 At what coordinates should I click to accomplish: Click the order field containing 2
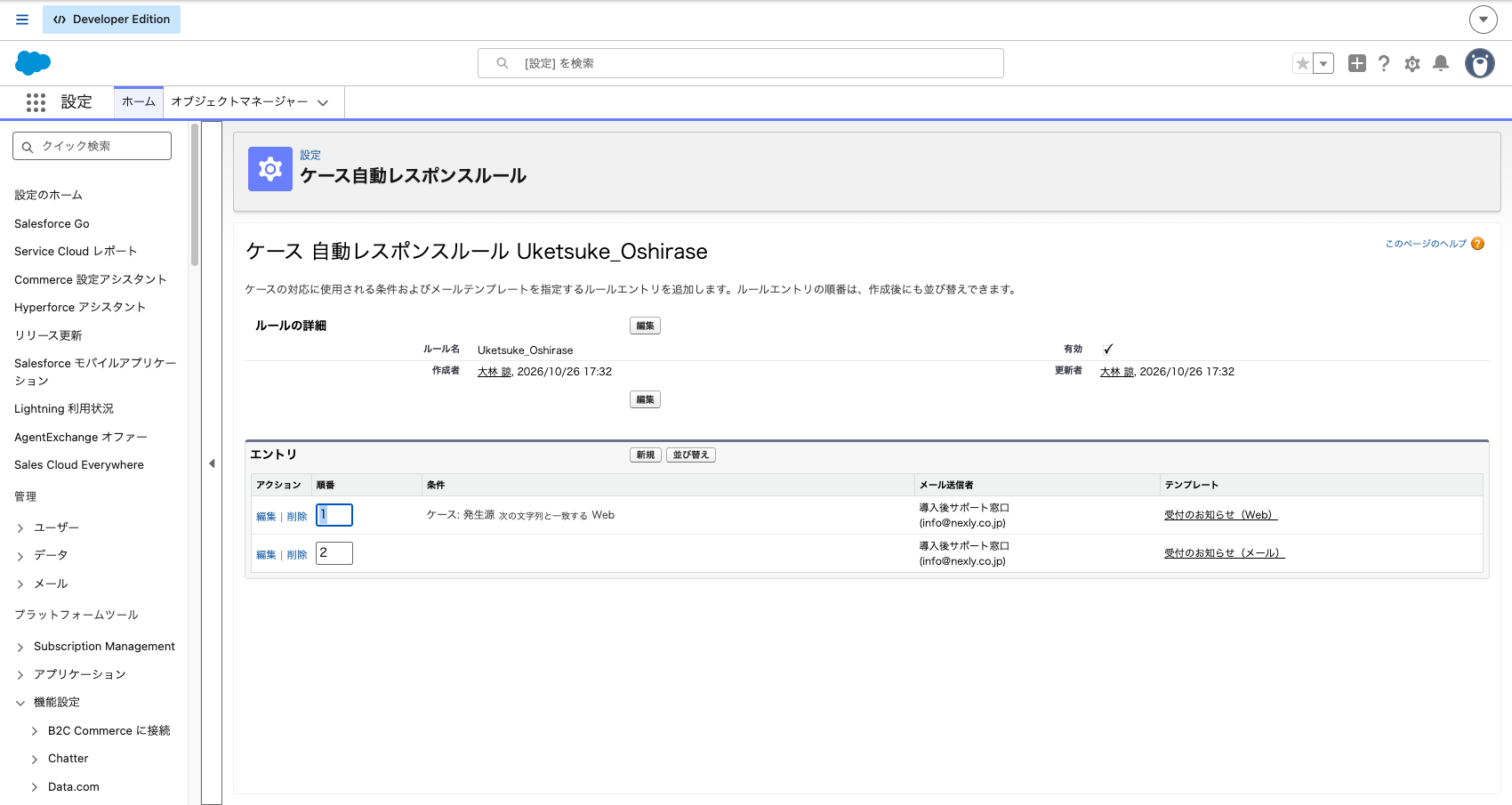pyautogui.click(x=334, y=553)
